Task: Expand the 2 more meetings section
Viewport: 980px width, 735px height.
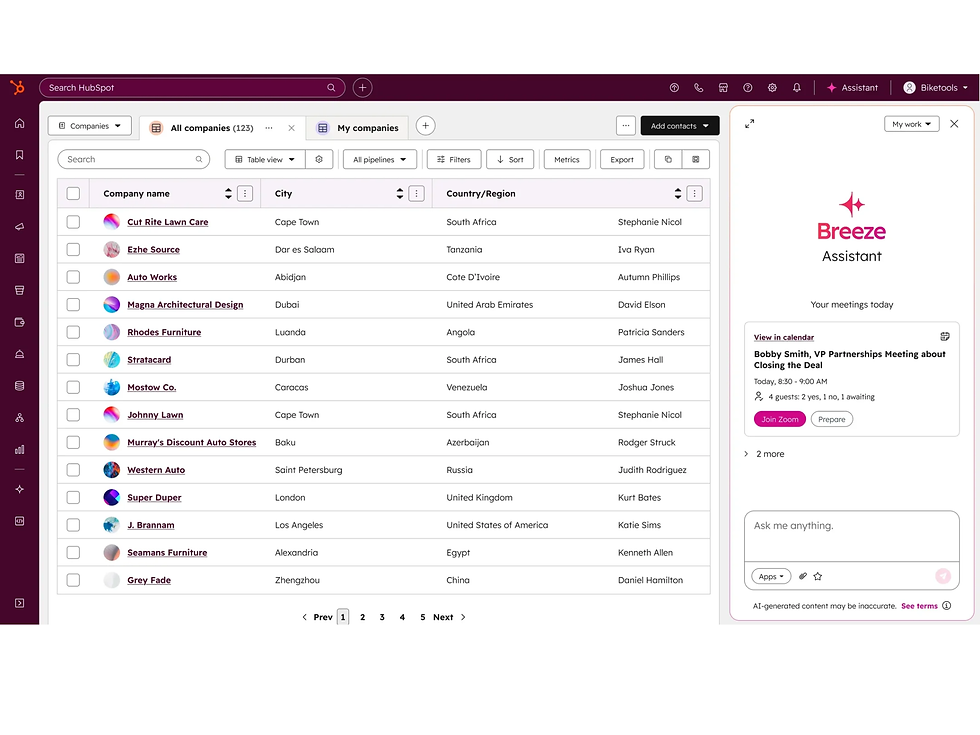Action: (x=764, y=454)
